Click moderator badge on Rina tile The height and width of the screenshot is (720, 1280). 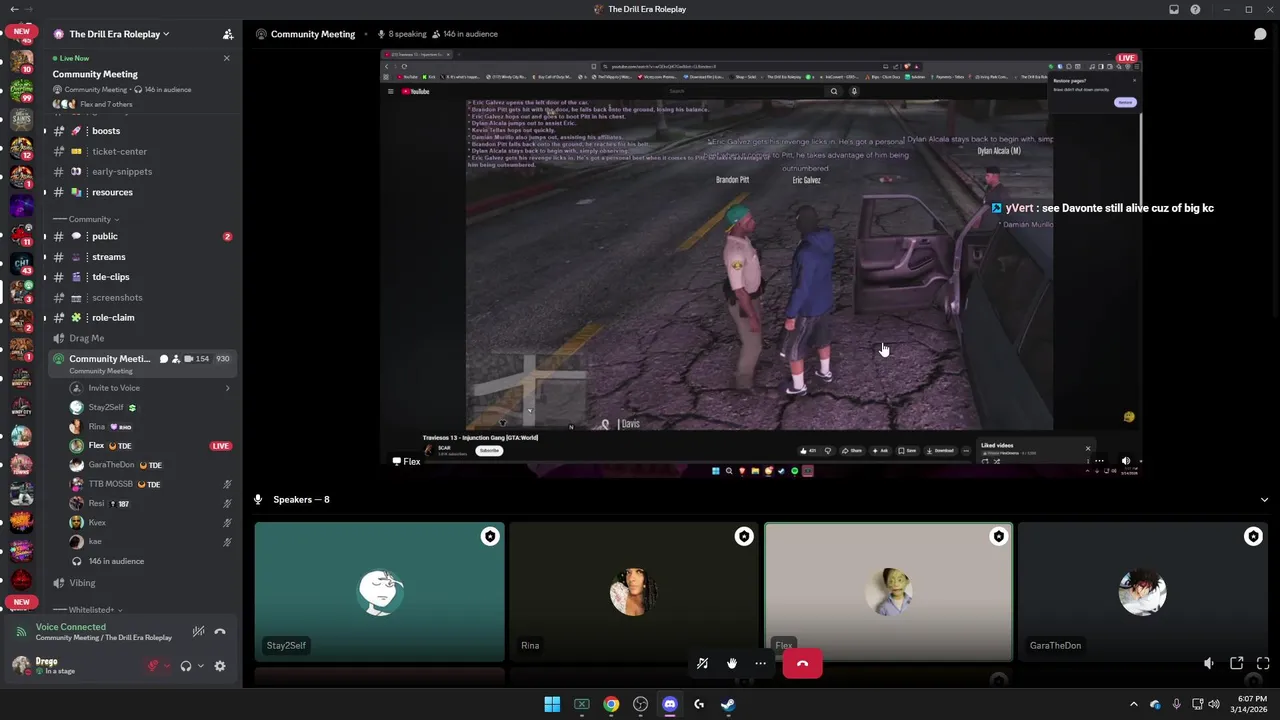[x=744, y=537]
